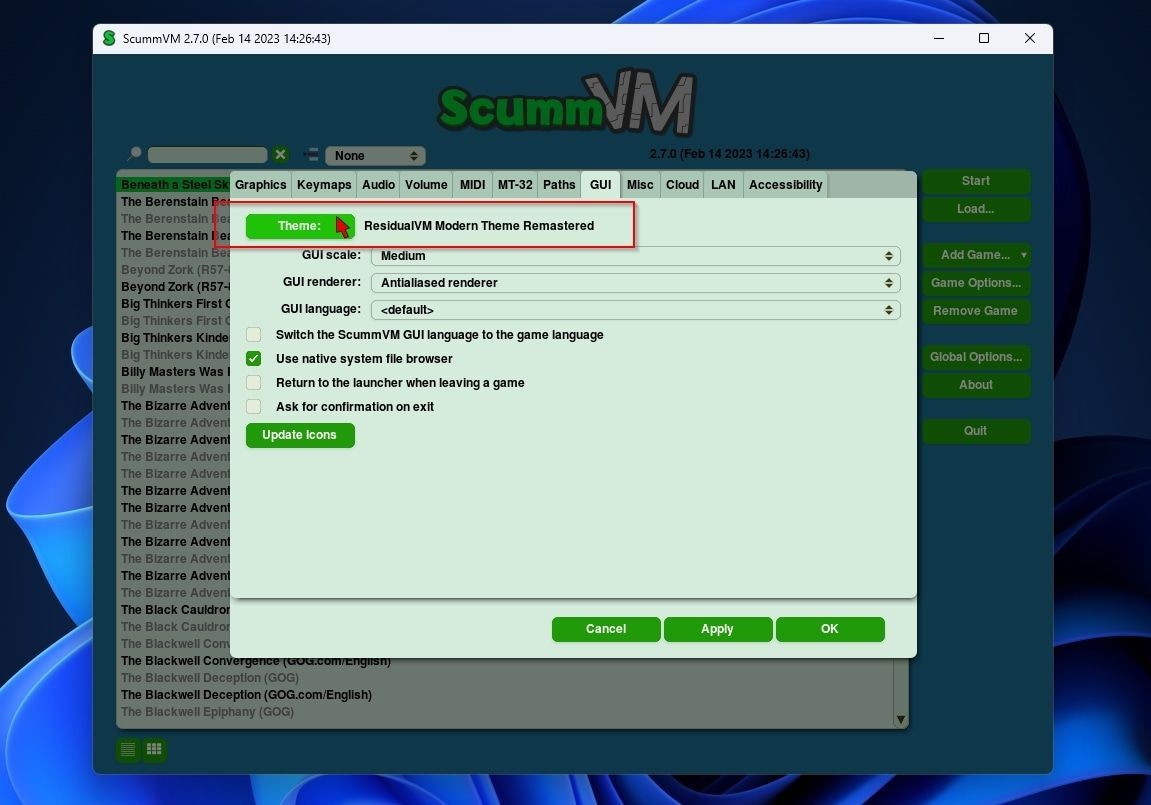Switch to the Graphics tab
Viewport: 1151px width, 805px height.
pos(261,185)
